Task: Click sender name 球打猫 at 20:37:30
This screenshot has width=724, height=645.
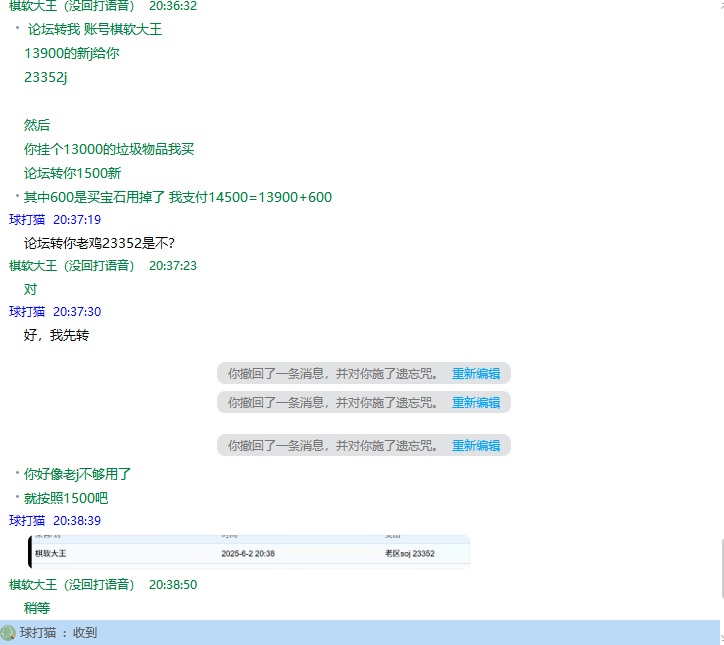Action: tap(26, 312)
